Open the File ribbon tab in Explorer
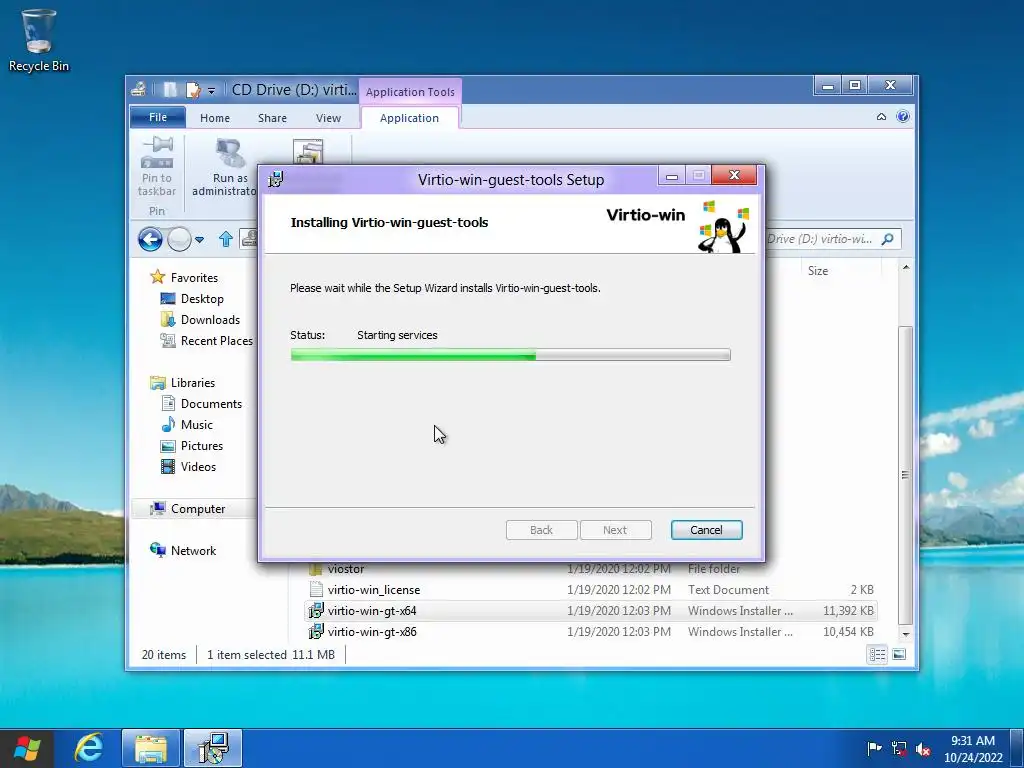Image resolution: width=1024 pixels, height=768 pixels. click(157, 118)
